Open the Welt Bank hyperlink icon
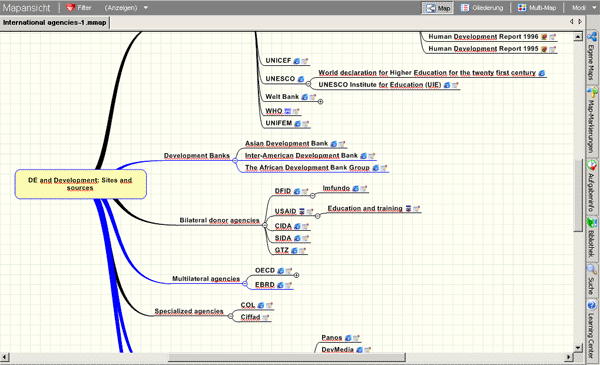 305,97
